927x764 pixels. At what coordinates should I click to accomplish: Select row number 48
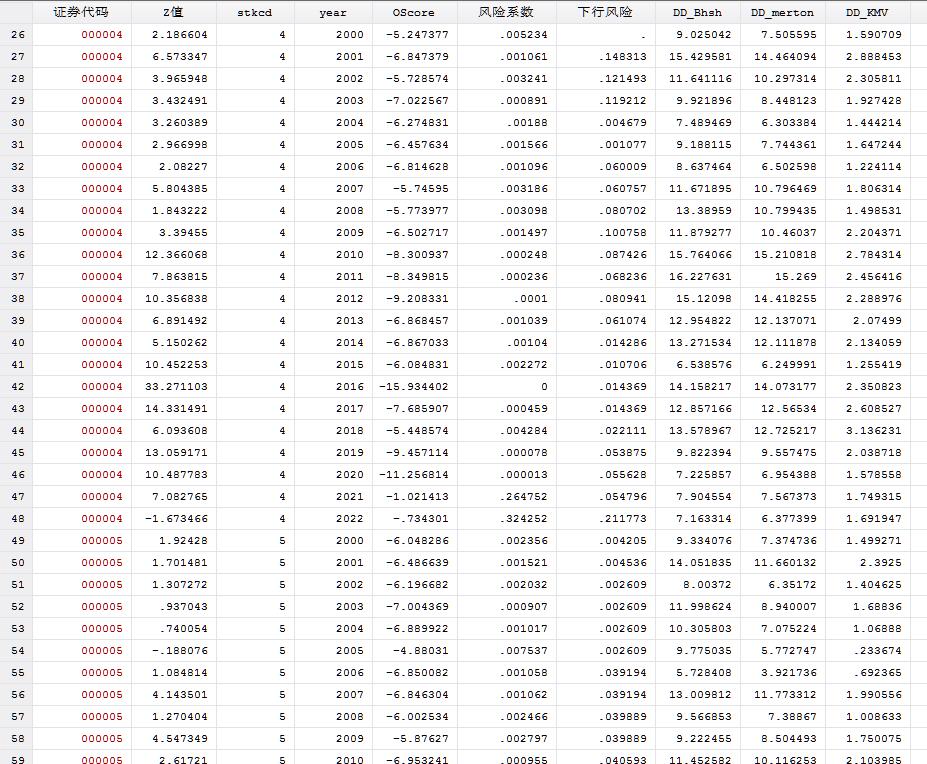pyautogui.click(x=18, y=519)
